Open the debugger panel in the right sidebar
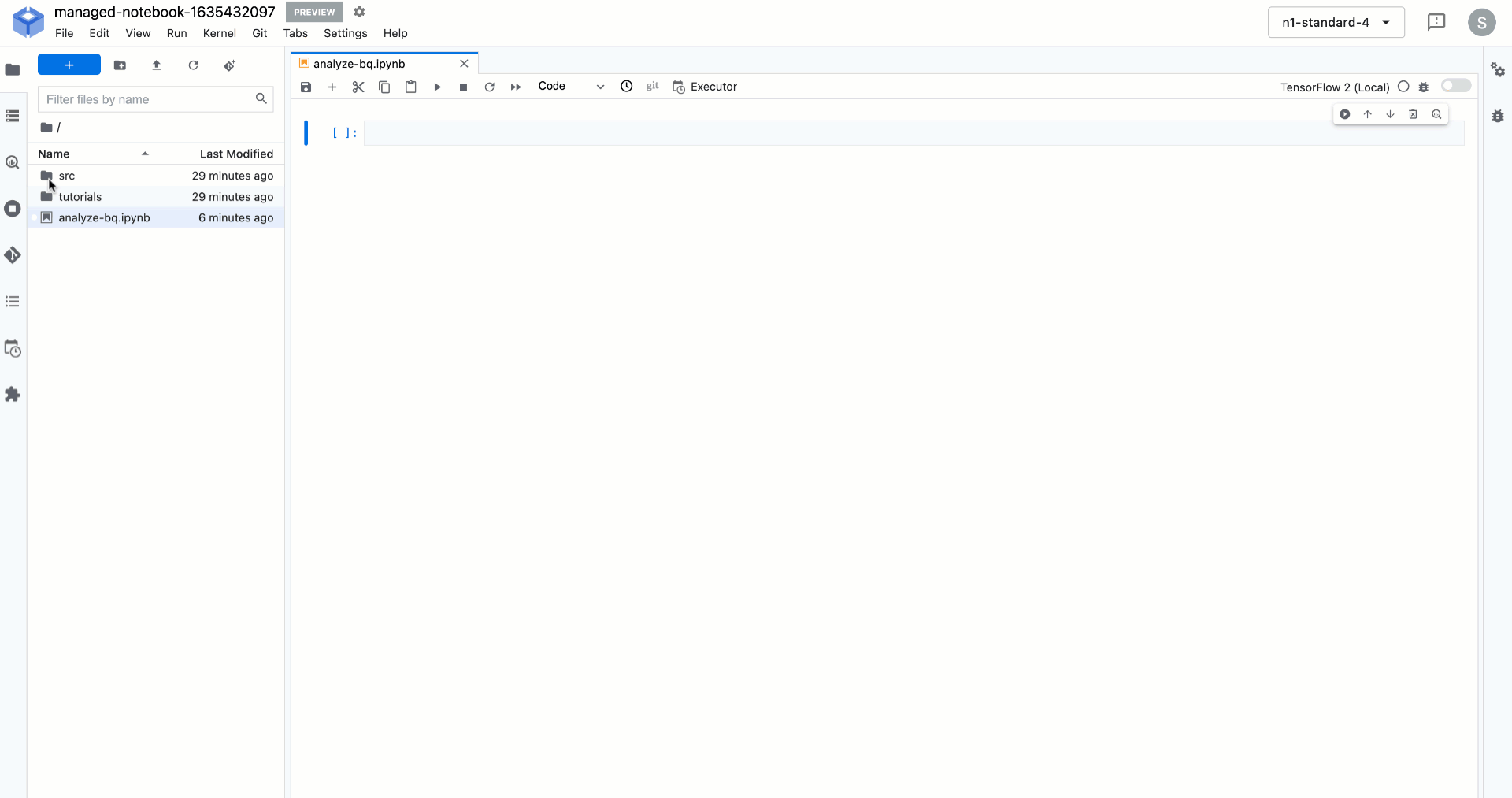Viewport: 1512px width, 798px height. tap(1498, 116)
